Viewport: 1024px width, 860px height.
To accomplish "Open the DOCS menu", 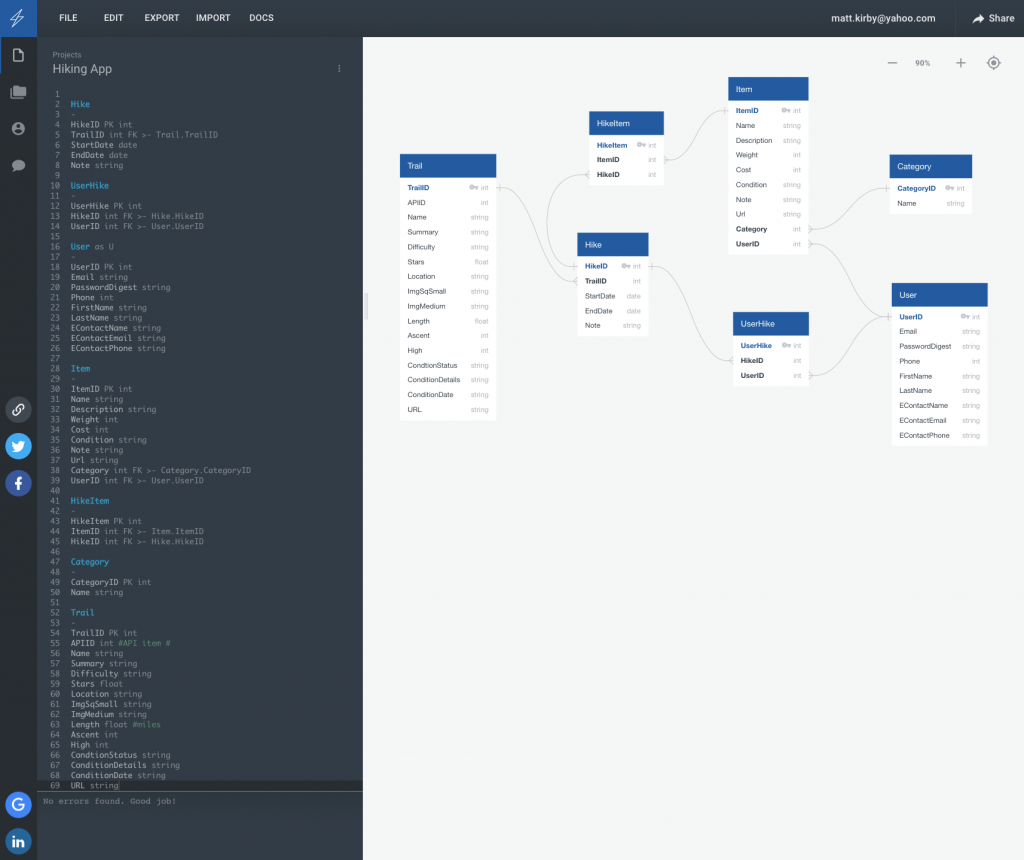I will [261, 17].
